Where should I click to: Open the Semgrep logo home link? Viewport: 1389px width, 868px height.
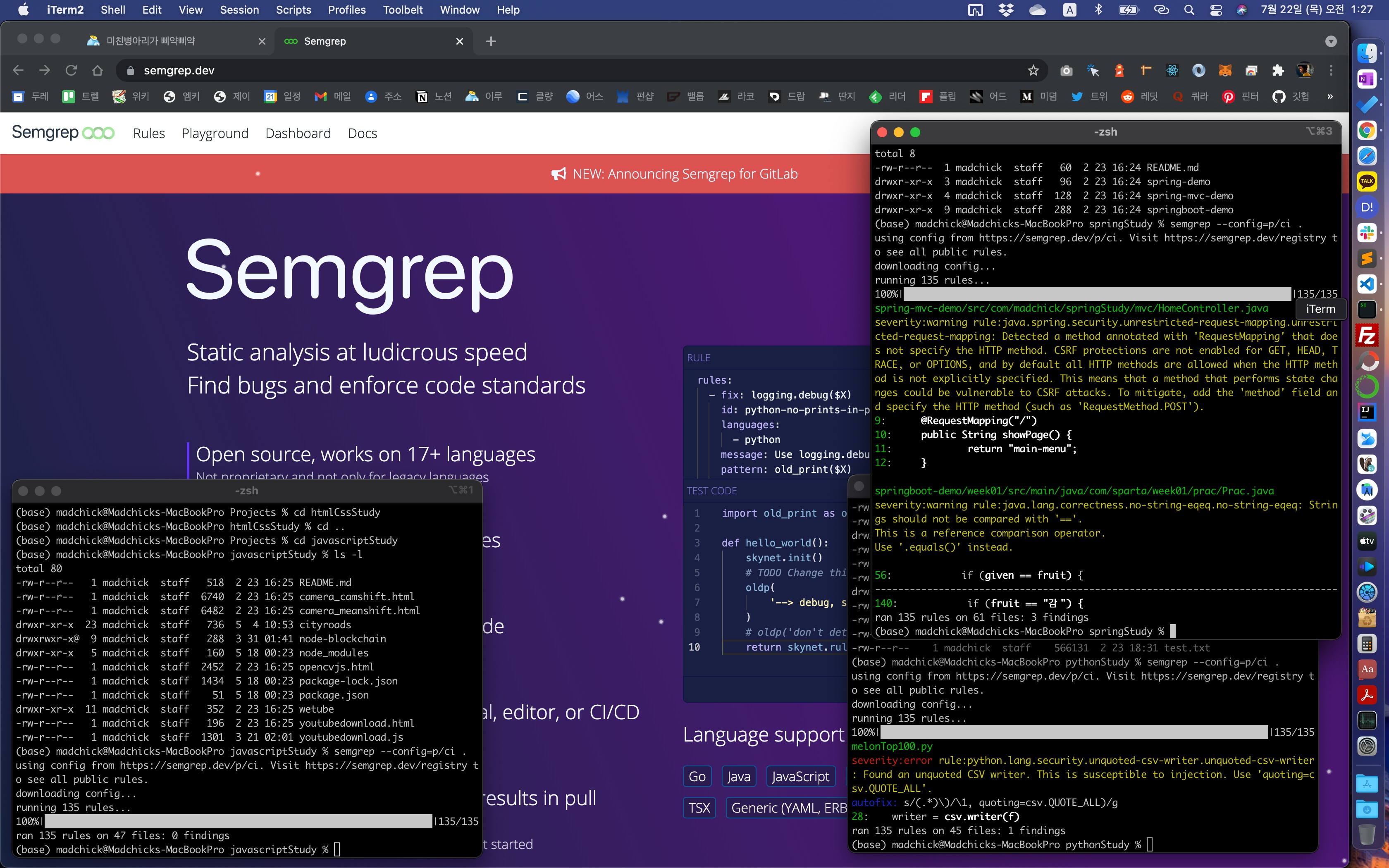pyautogui.click(x=63, y=133)
